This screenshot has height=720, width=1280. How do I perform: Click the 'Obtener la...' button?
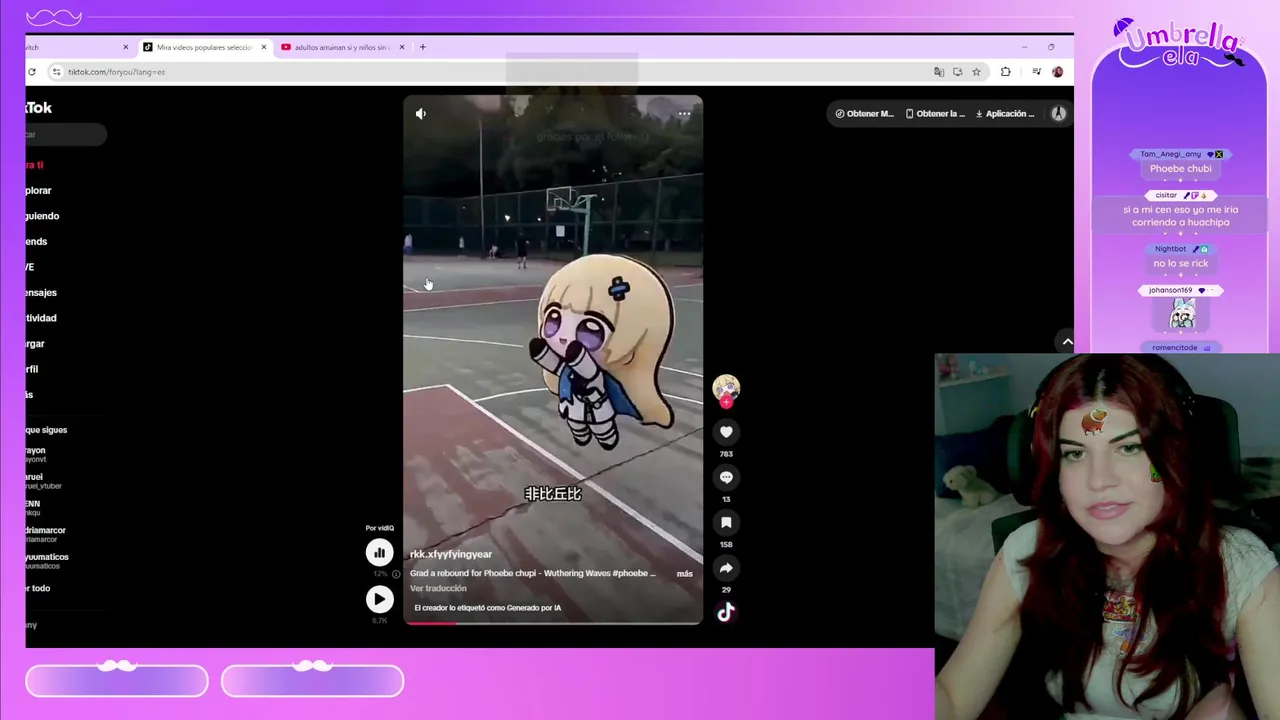coord(935,114)
